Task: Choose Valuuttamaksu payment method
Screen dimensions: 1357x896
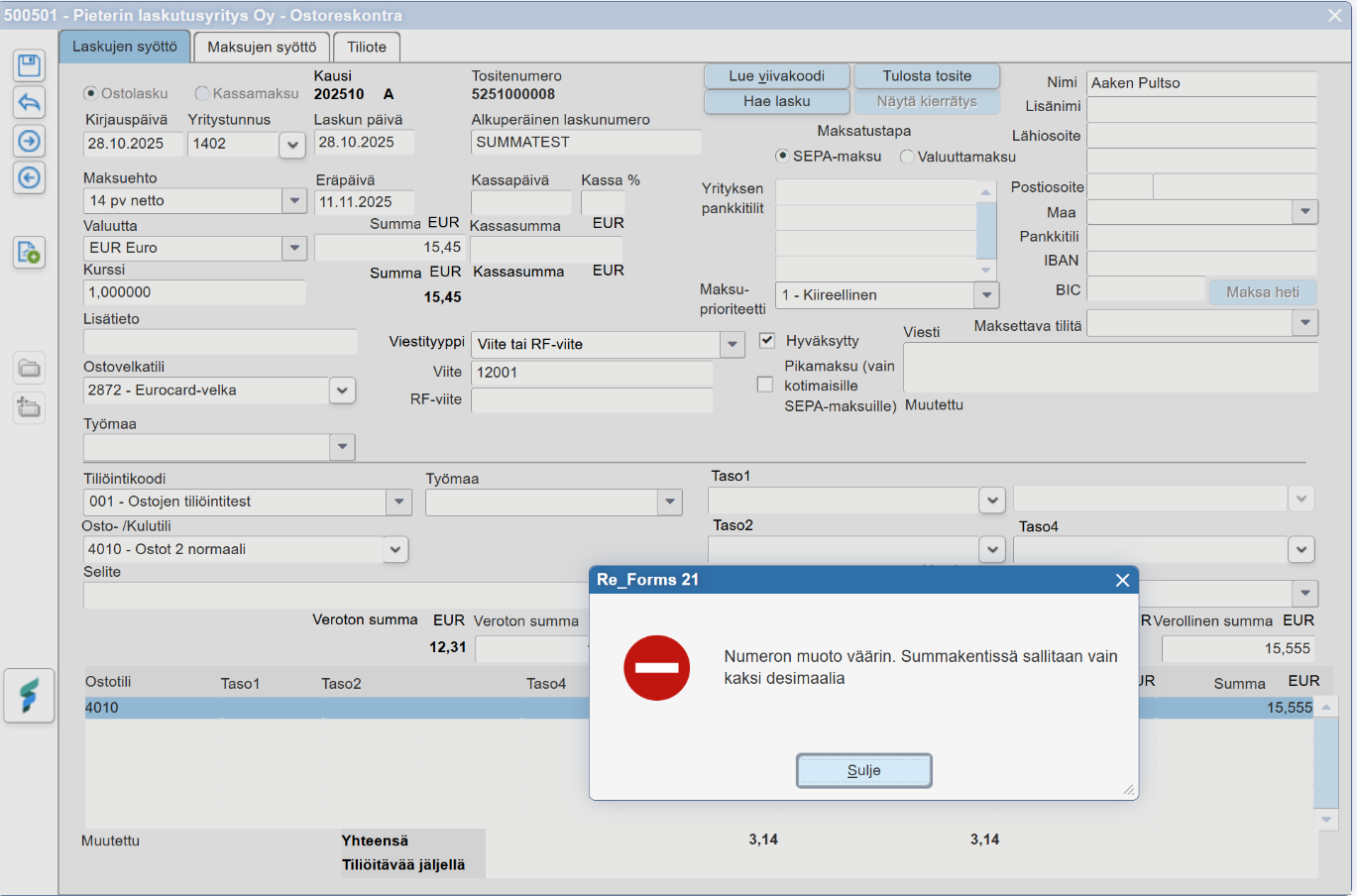Action: point(907,157)
